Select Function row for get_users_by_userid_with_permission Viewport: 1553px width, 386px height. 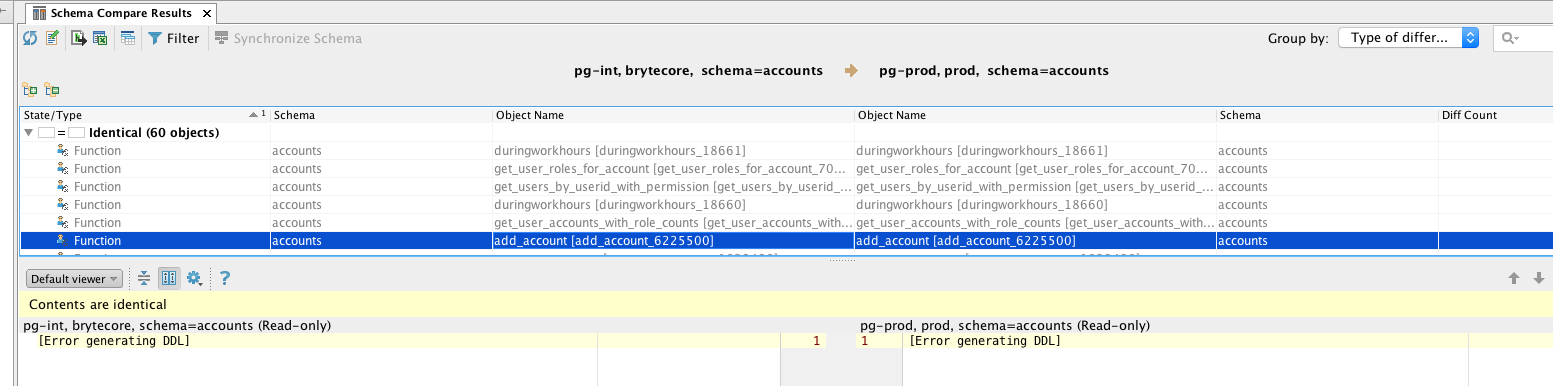(x=785, y=187)
